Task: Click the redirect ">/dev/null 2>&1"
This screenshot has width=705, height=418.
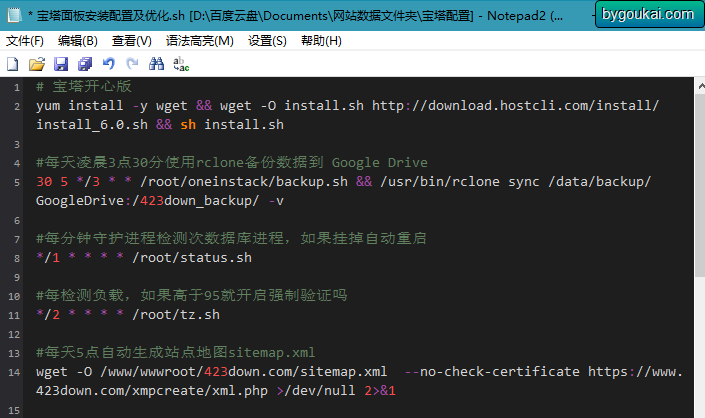Action: point(336,391)
